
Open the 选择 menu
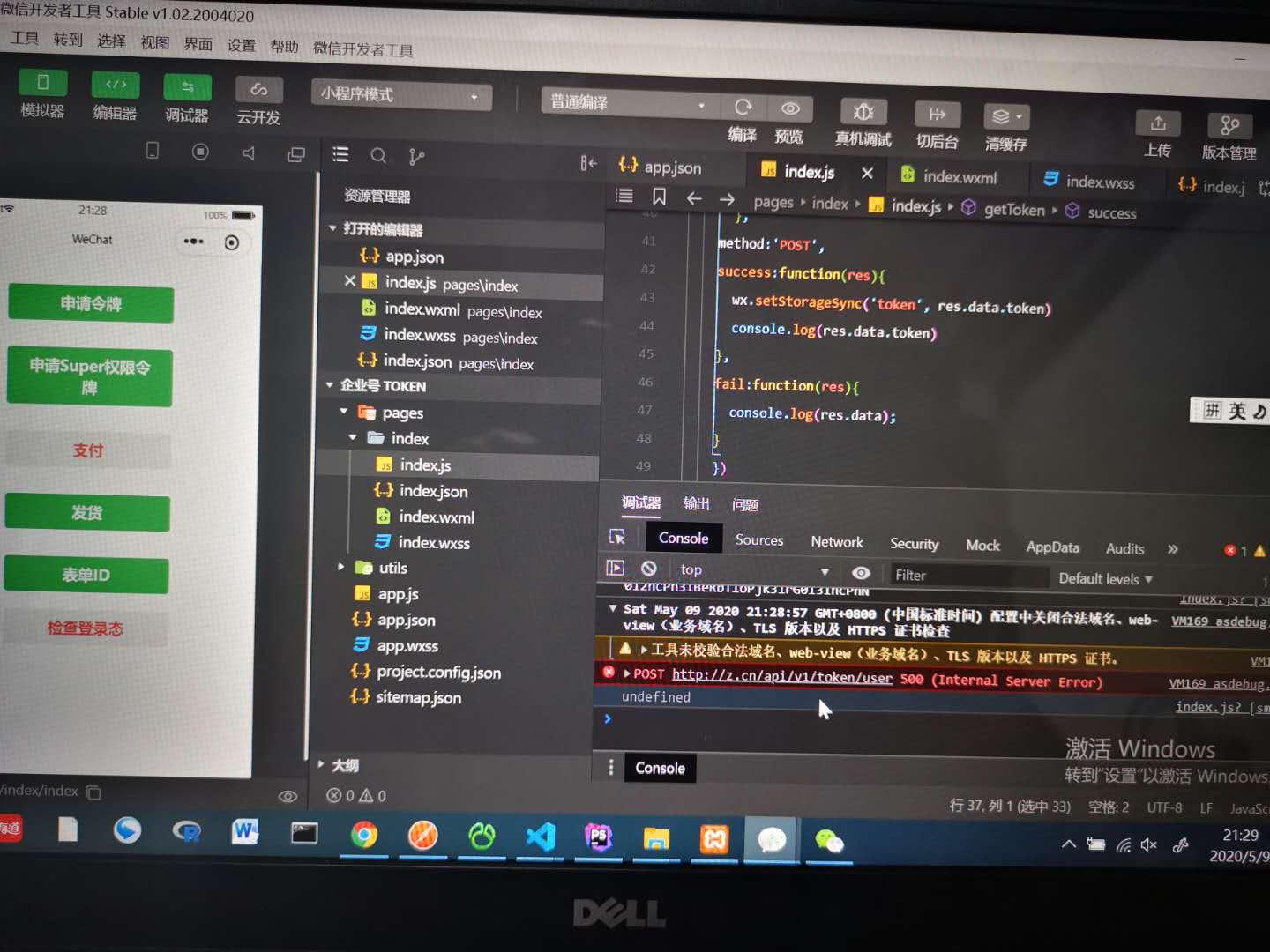pos(111,41)
